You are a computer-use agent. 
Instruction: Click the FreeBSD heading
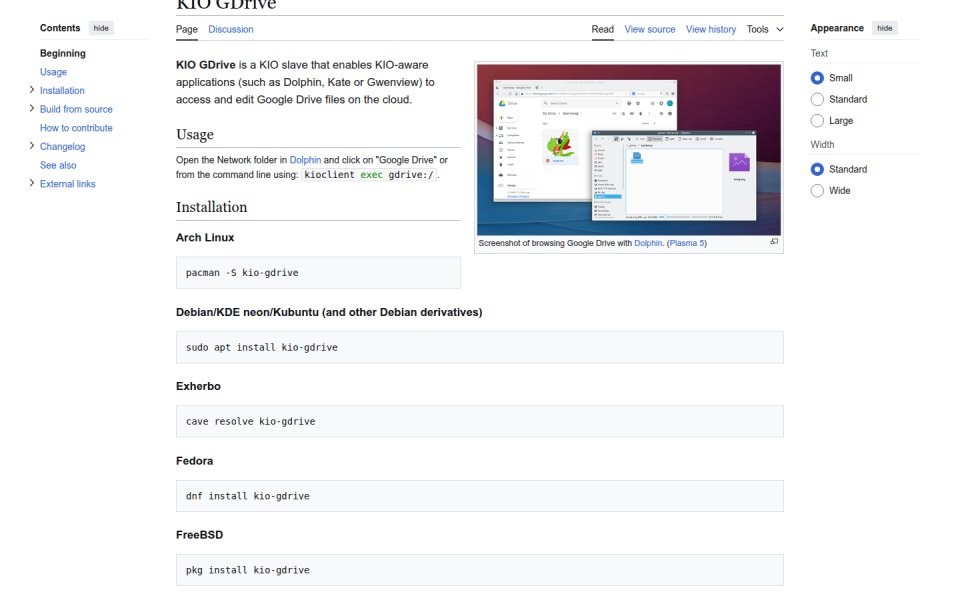pos(200,535)
